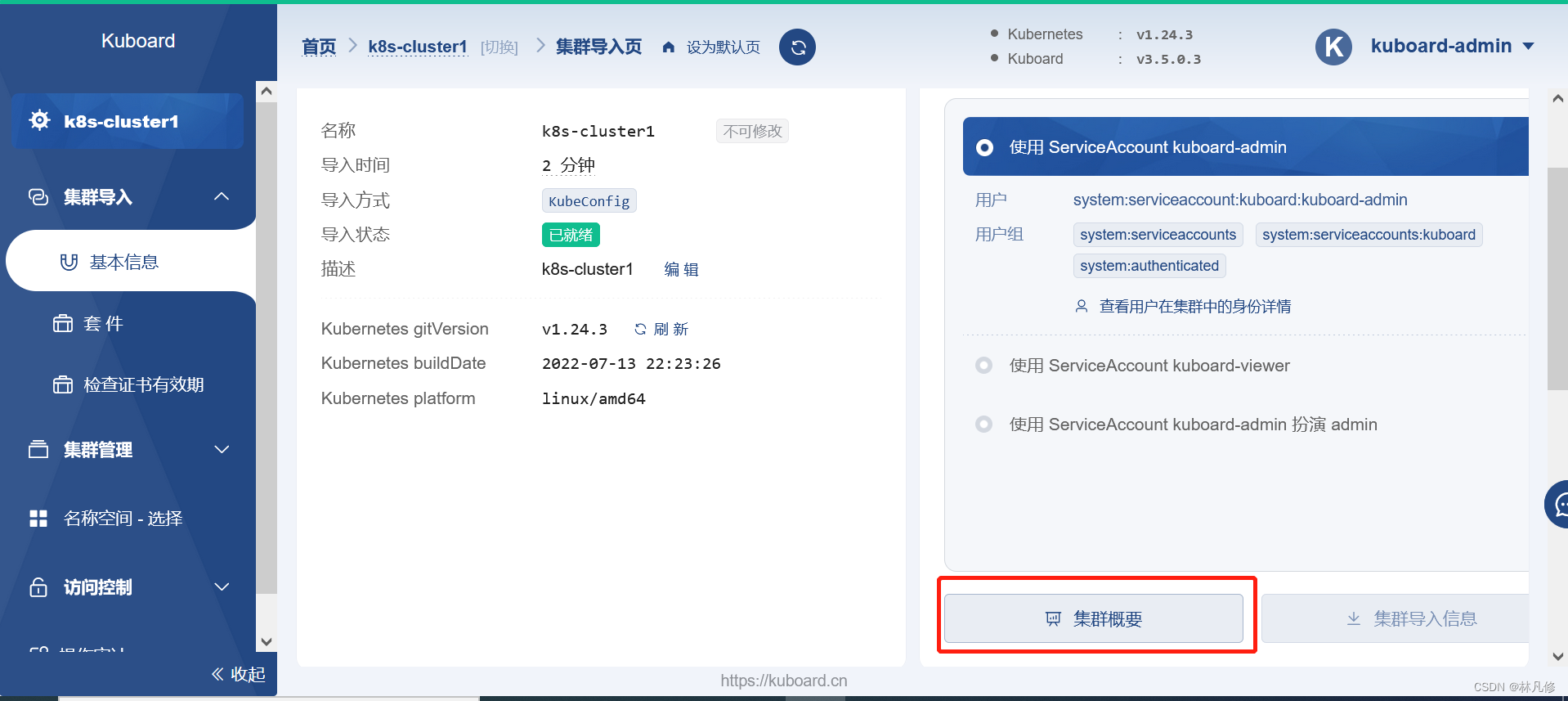Click sidebar scrollbar down arrow
This screenshot has width=1568, height=701.
pyautogui.click(x=267, y=641)
